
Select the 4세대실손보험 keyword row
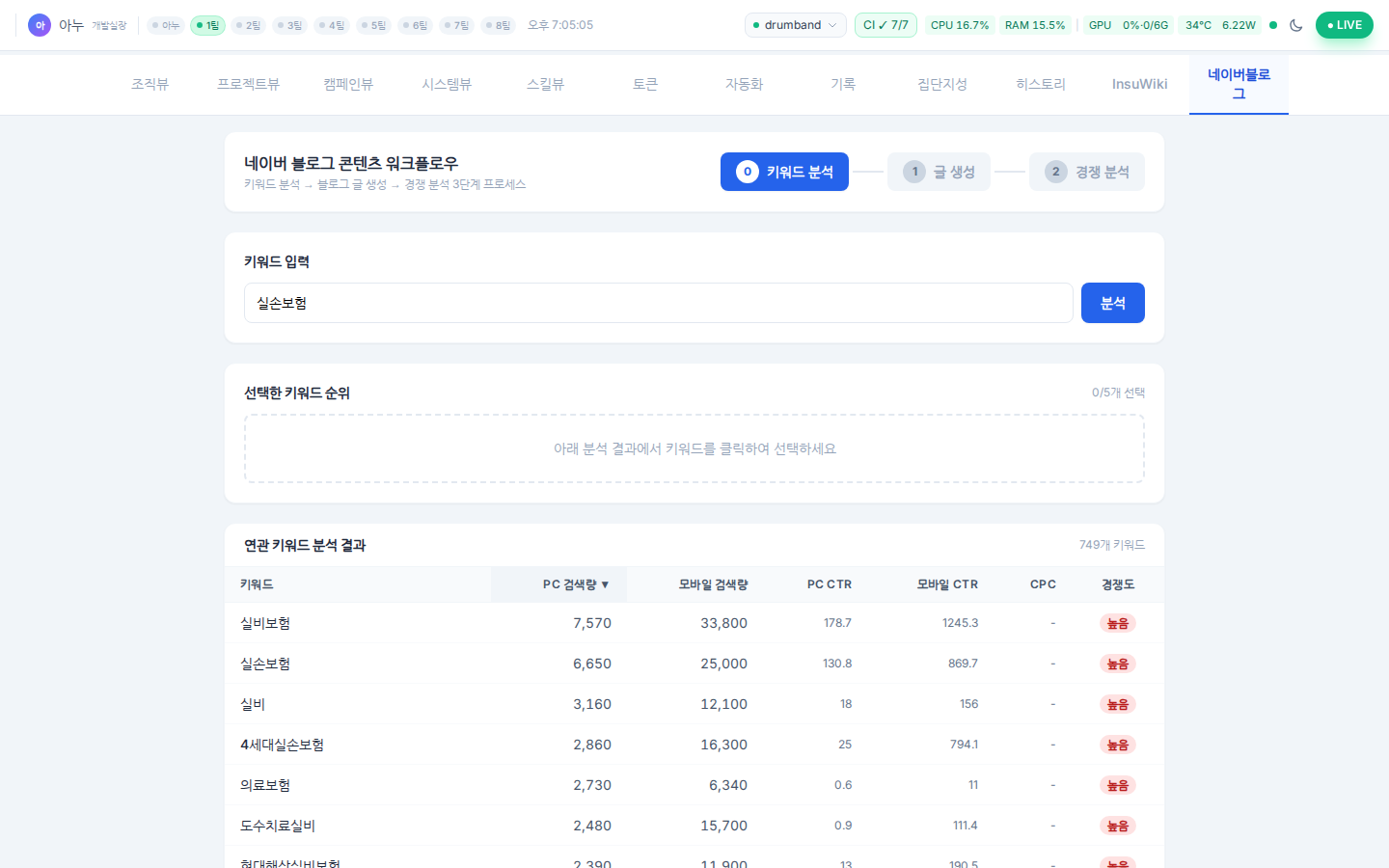283,745
